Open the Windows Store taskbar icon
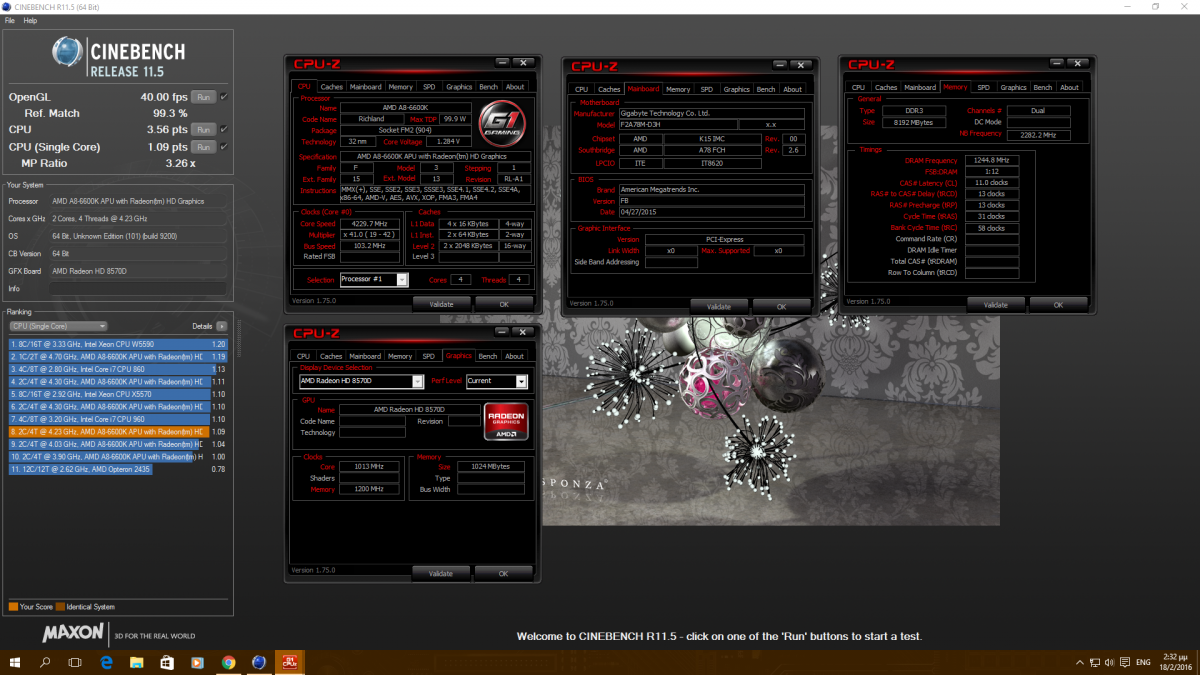The width and height of the screenshot is (1200, 675). pyautogui.click(x=166, y=662)
